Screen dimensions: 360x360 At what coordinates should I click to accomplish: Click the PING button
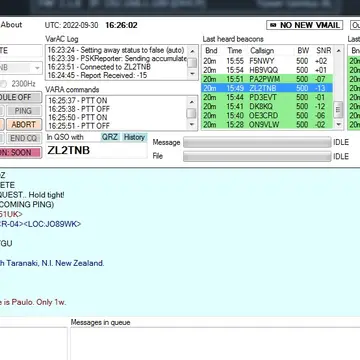(x=23, y=111)
